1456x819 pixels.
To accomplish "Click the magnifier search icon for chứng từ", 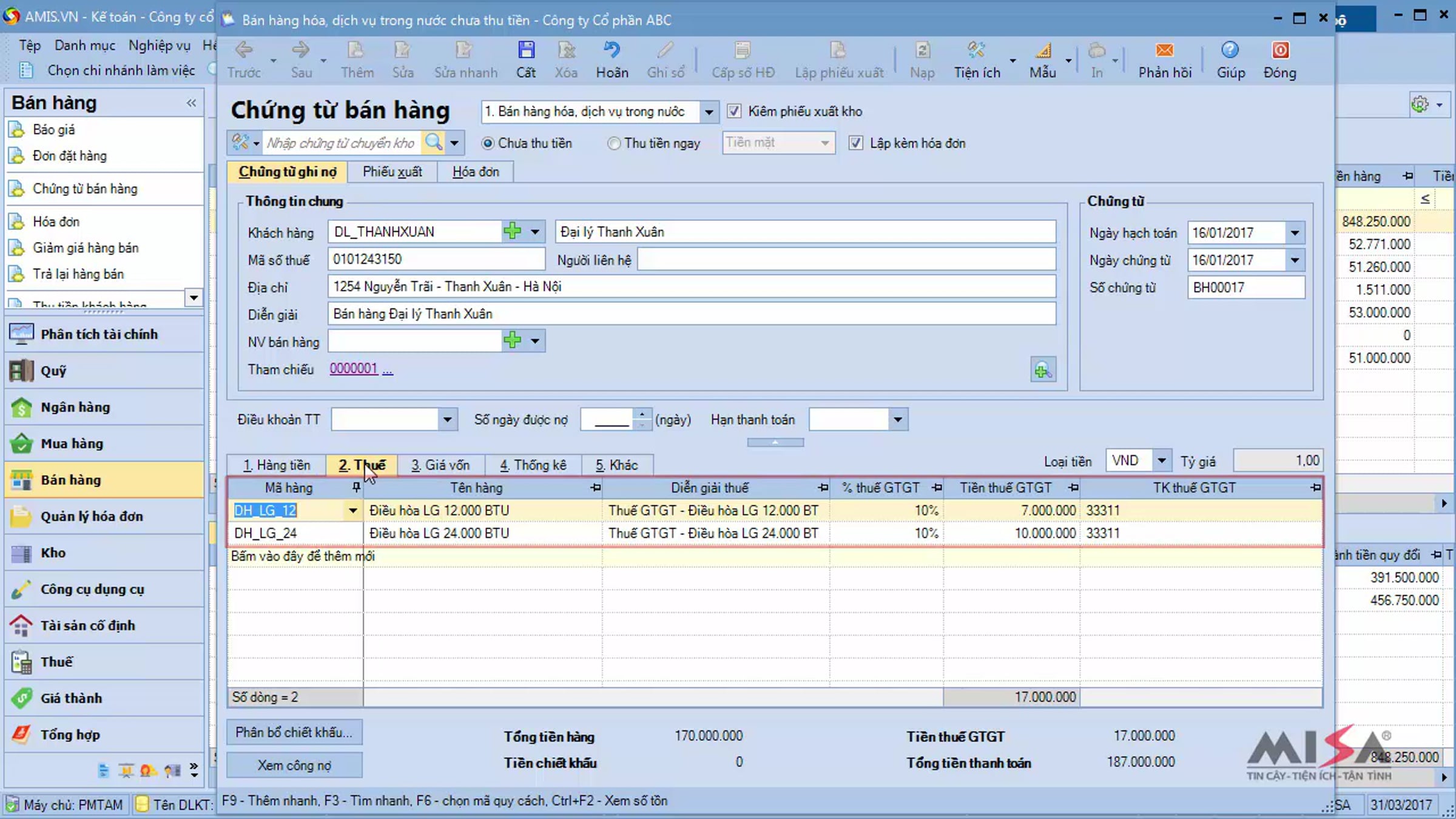I will click(x=434, y=143).
